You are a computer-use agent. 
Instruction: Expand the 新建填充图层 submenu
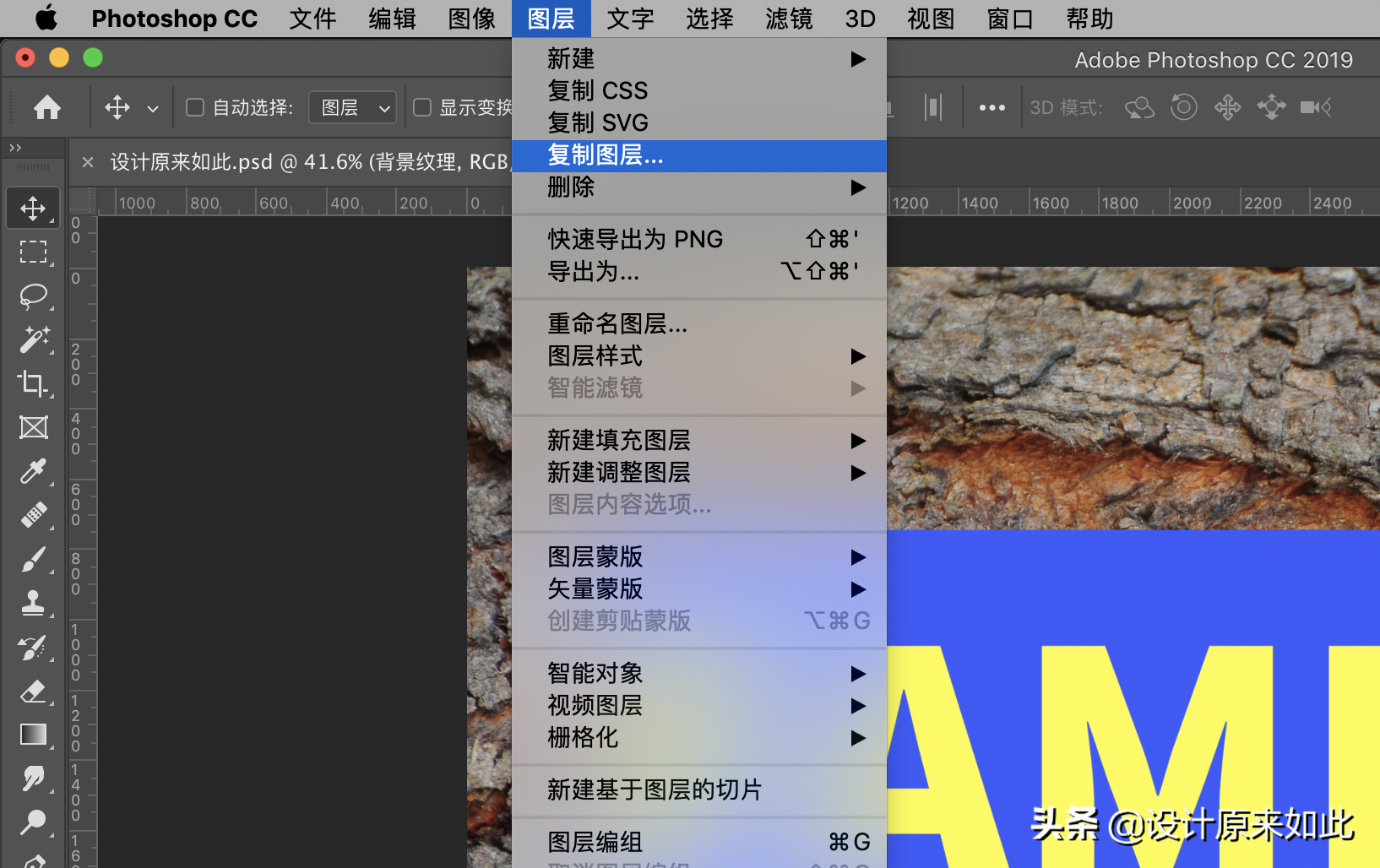point(699,441)
